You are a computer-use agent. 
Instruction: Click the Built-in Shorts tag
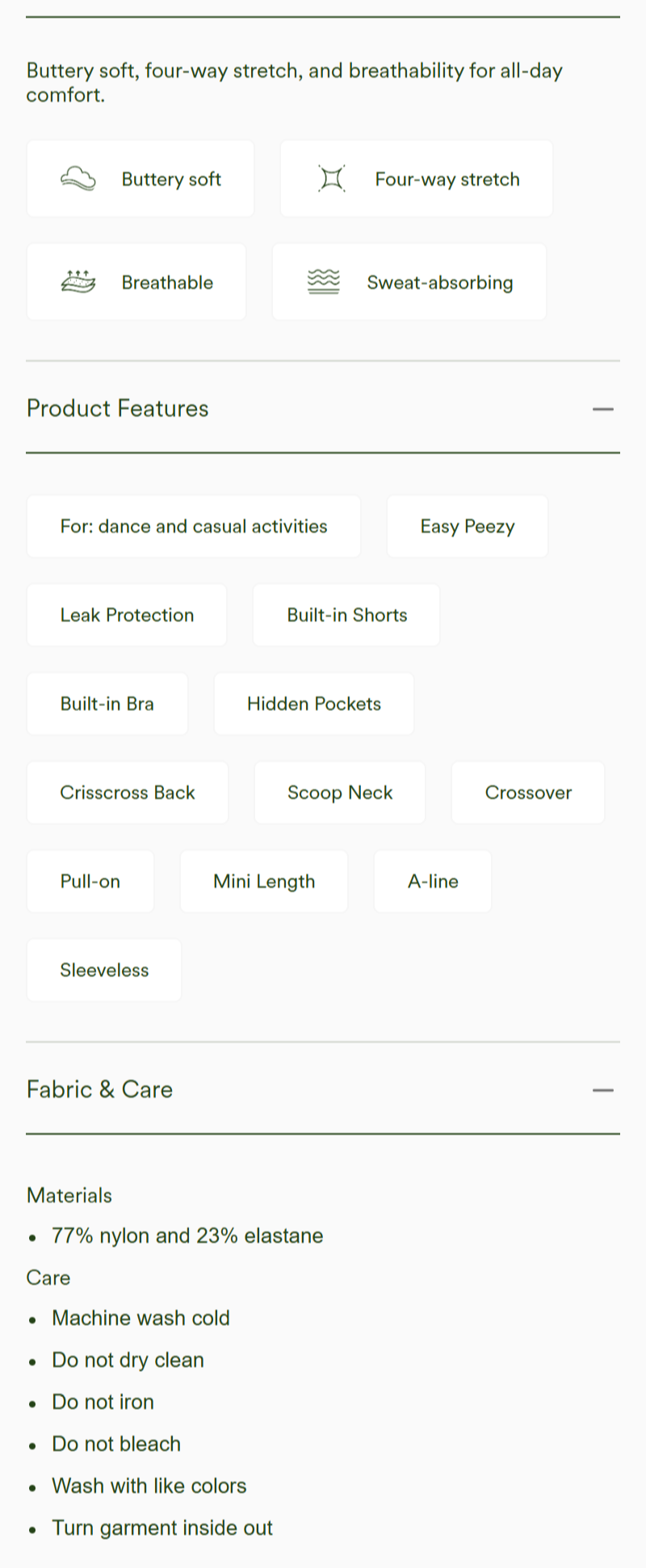pos(346,615)
